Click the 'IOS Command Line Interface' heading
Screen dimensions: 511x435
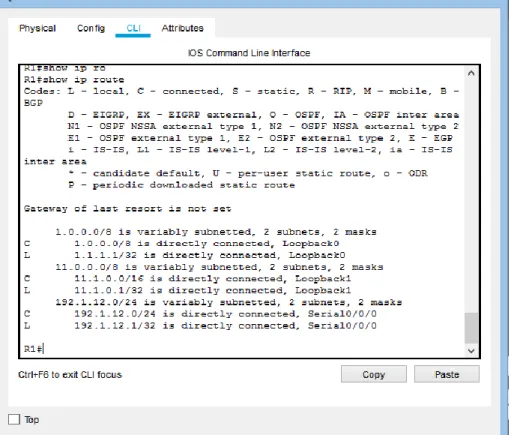tap(249, 53)
